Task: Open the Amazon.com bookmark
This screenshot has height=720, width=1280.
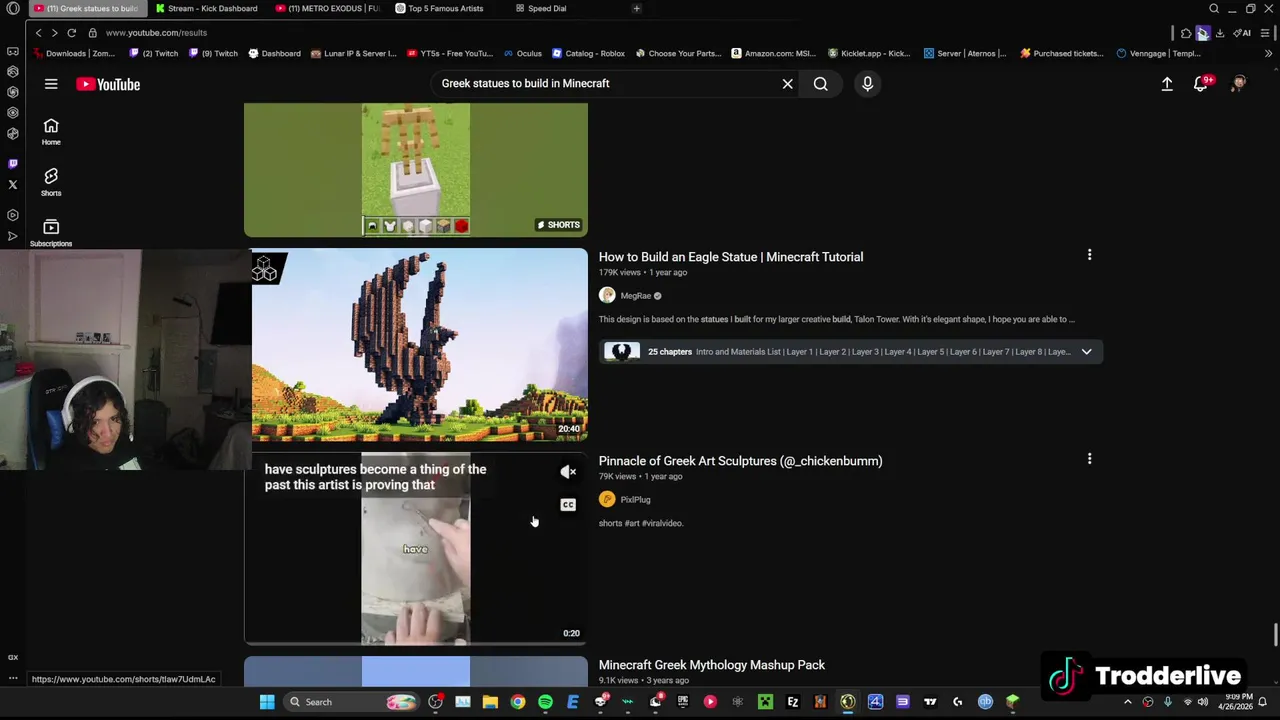Action: [x=774, y=54]
